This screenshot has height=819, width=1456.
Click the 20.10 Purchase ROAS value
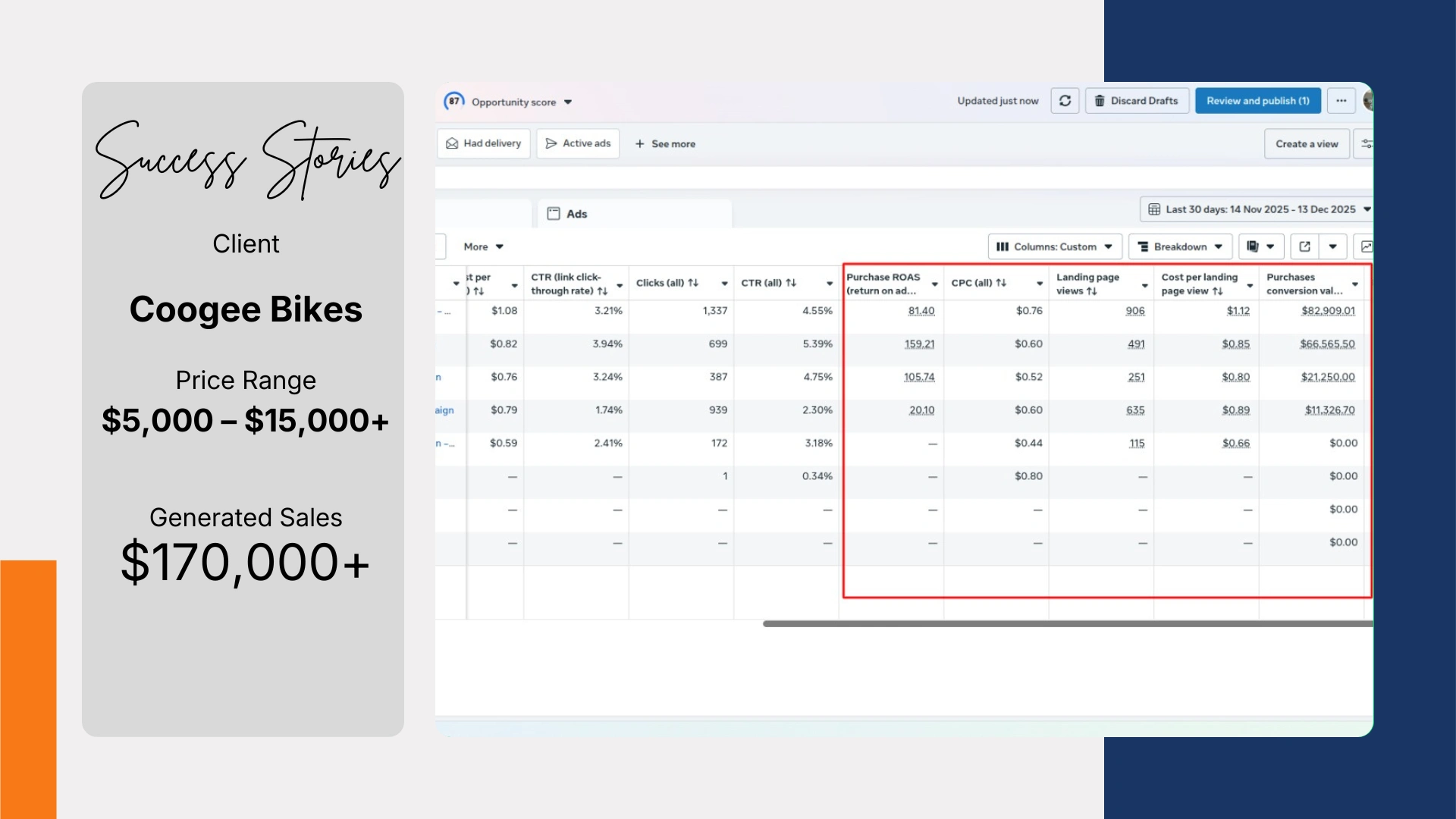click(922, 411)
